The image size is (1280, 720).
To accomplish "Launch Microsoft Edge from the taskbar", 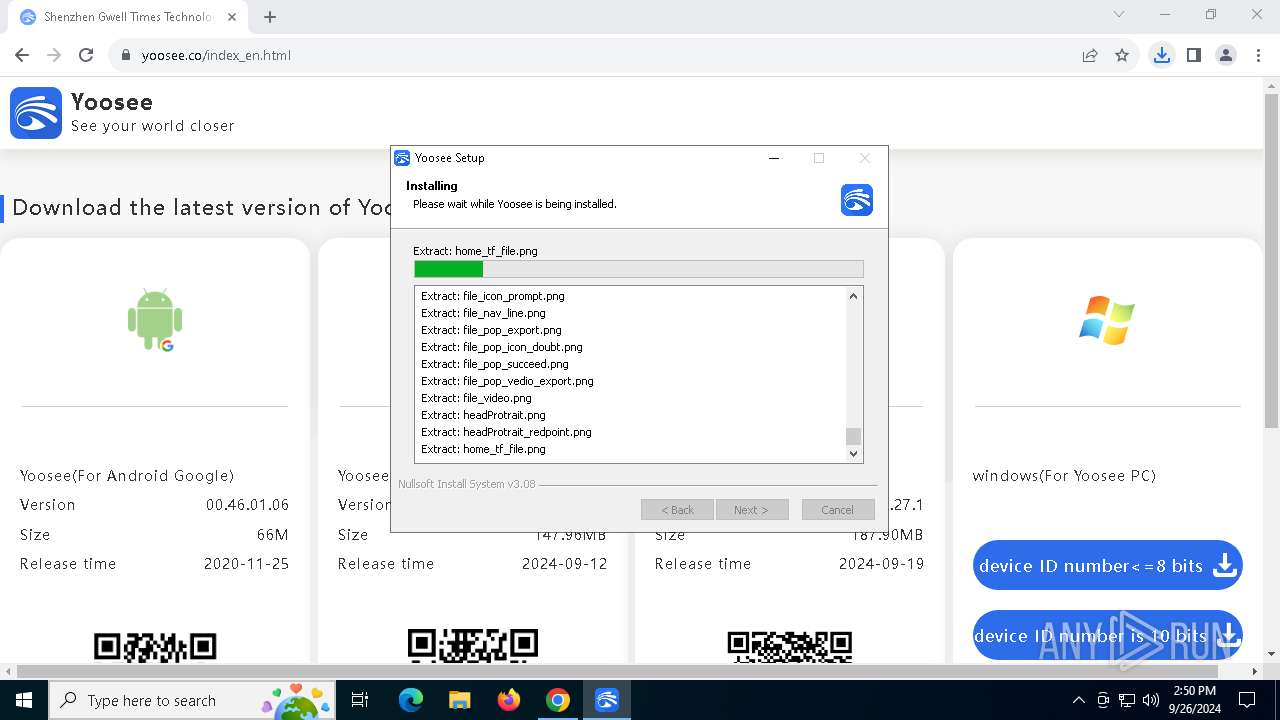I will tap(411, 700).
